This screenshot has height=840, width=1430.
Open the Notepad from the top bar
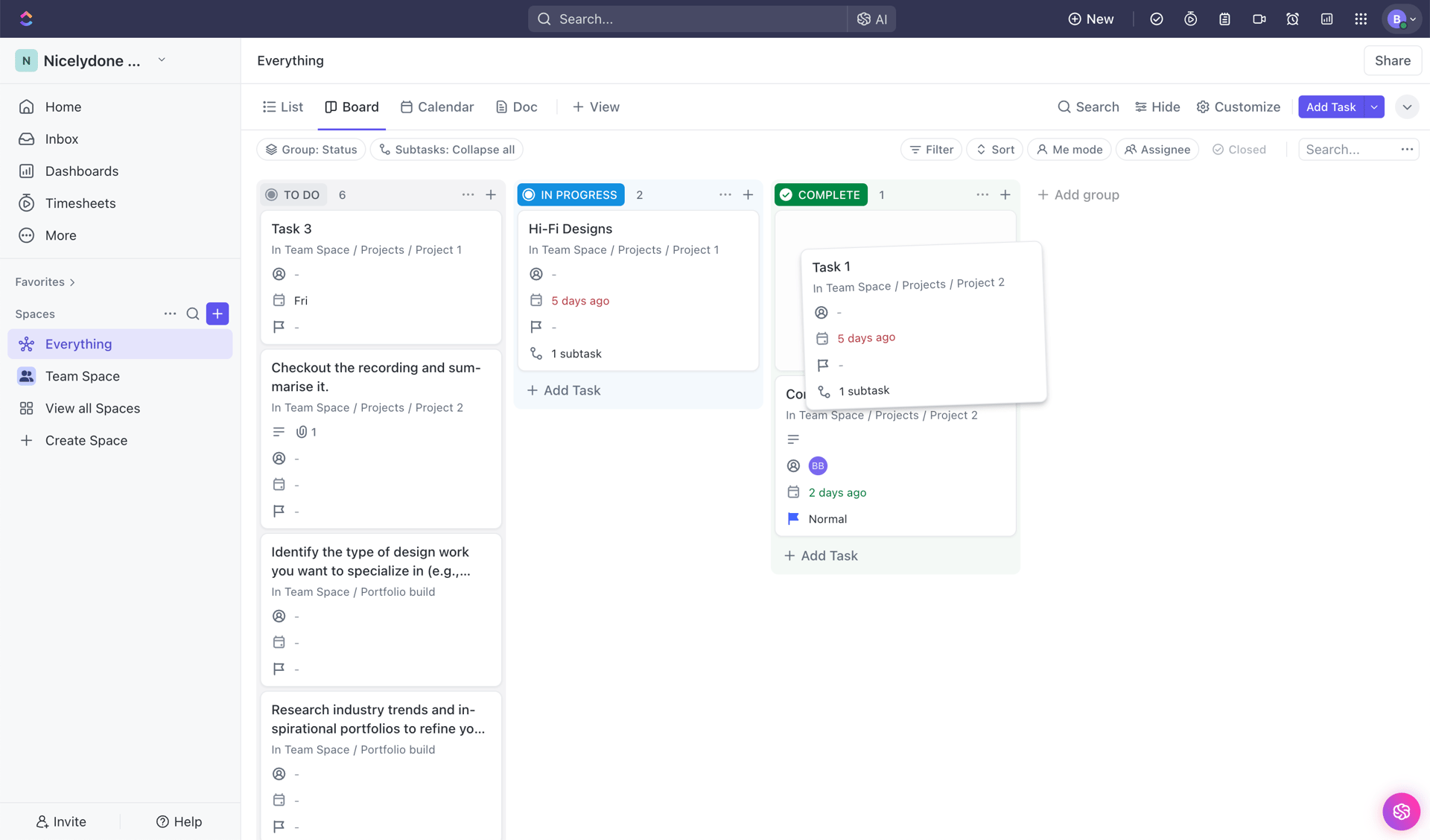tap(1225, 19)
